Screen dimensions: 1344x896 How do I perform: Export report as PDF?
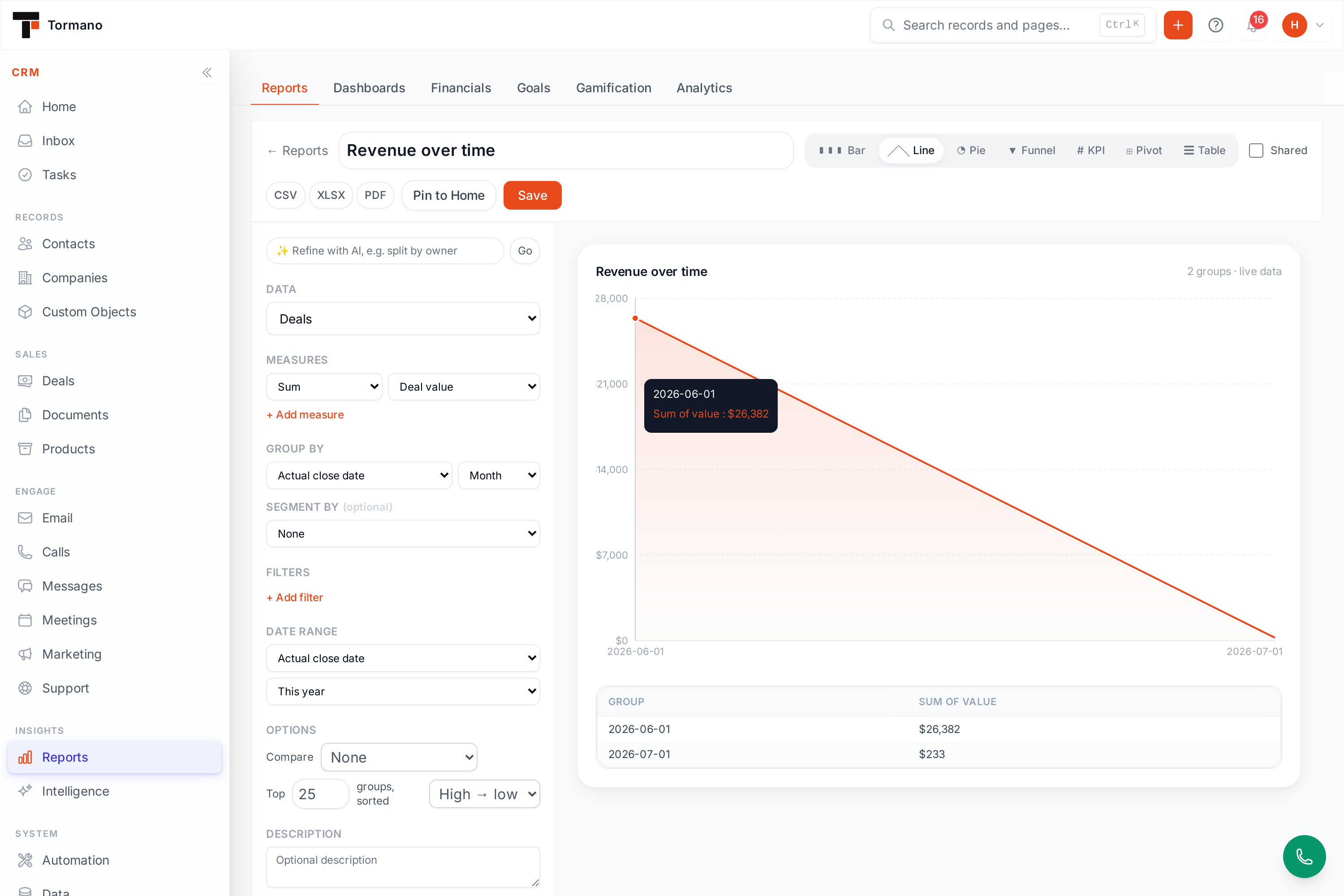click(375, 195)
